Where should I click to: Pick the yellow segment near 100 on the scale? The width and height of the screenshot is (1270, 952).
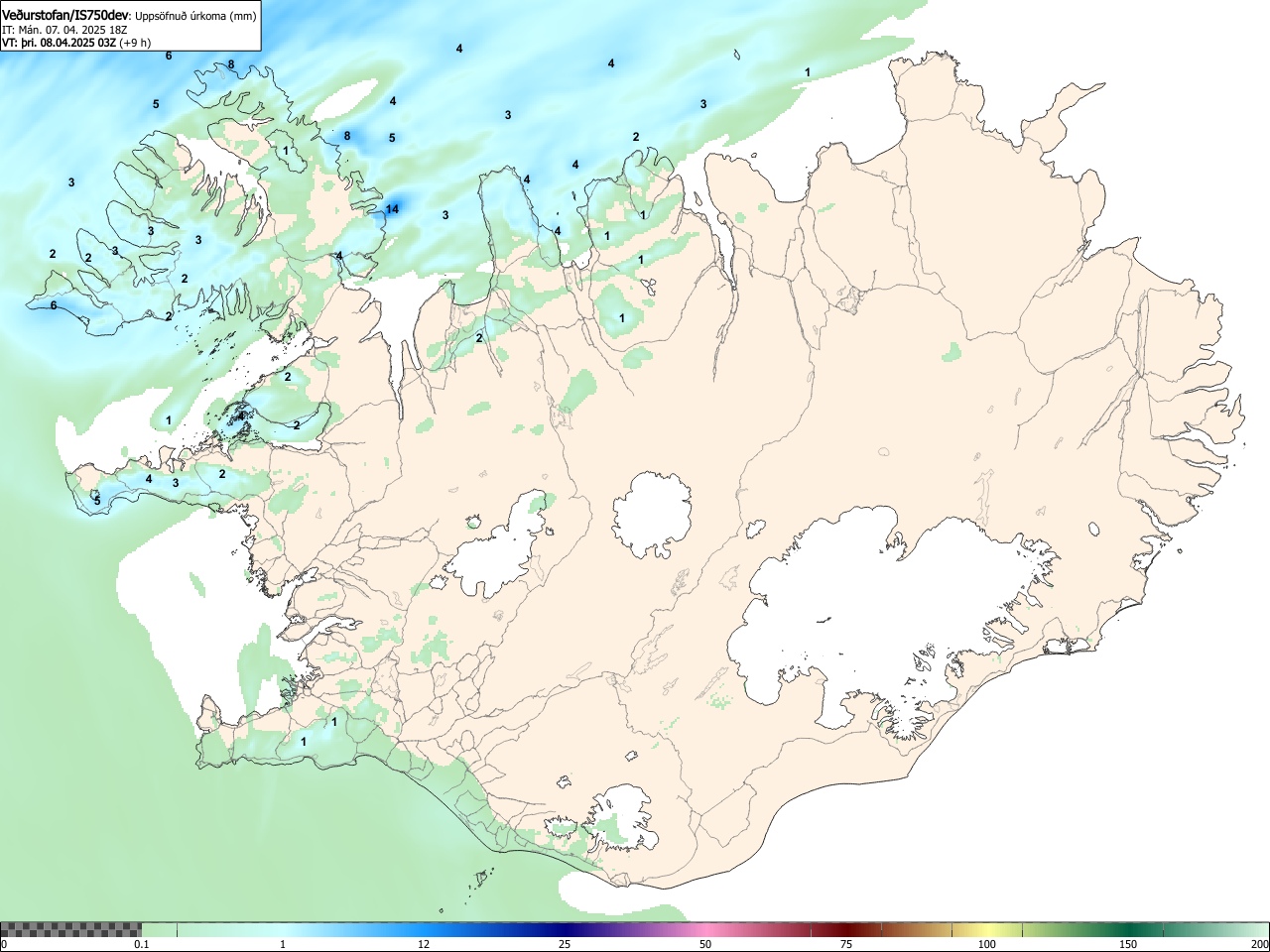click(987, 929)
